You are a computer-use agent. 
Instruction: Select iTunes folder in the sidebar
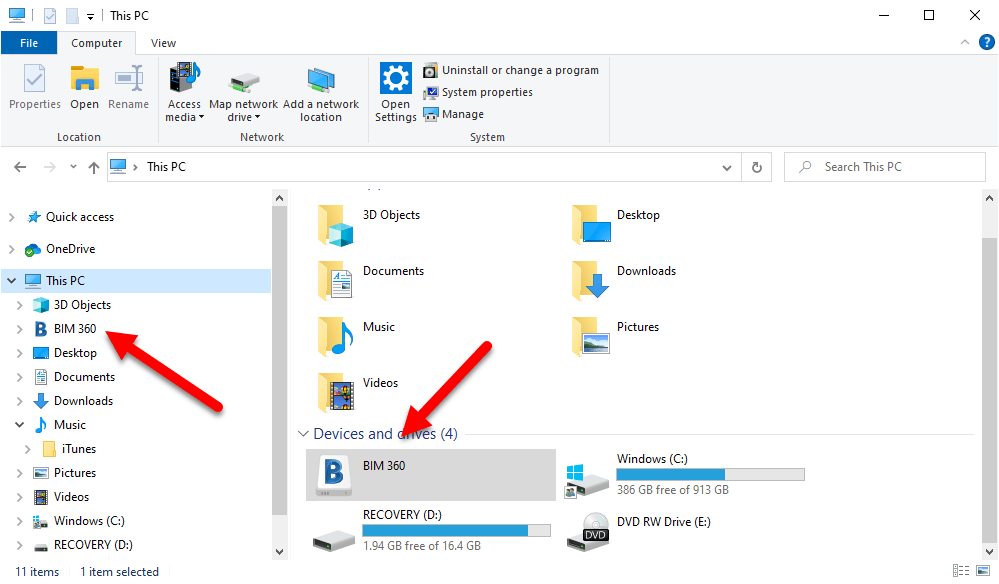(78, 449)
